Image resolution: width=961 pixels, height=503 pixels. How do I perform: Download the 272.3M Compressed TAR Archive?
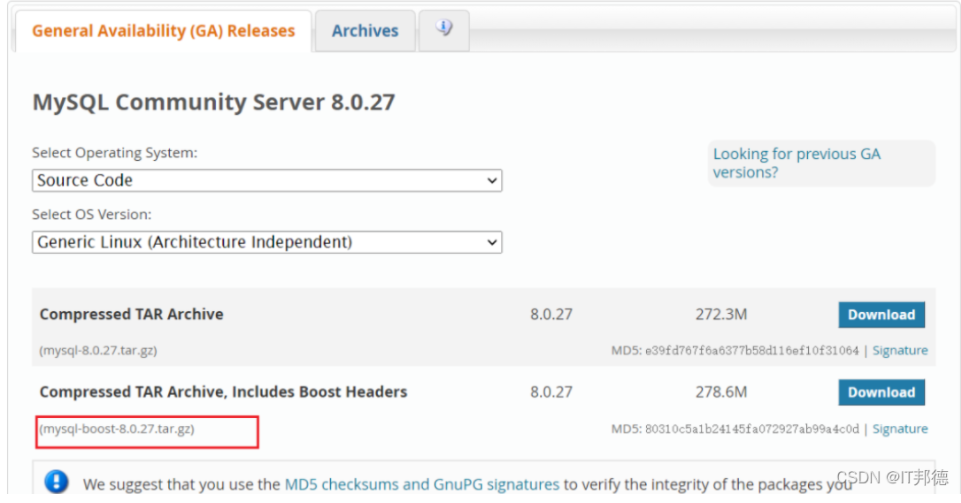[881, 315]
